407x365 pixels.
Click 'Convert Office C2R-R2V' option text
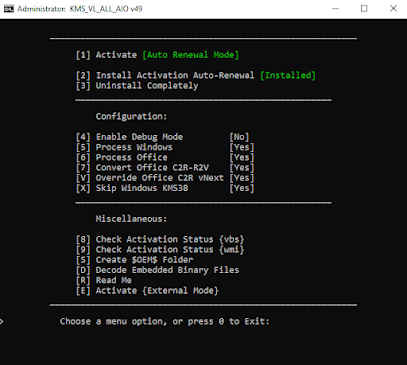click(152, 168)
